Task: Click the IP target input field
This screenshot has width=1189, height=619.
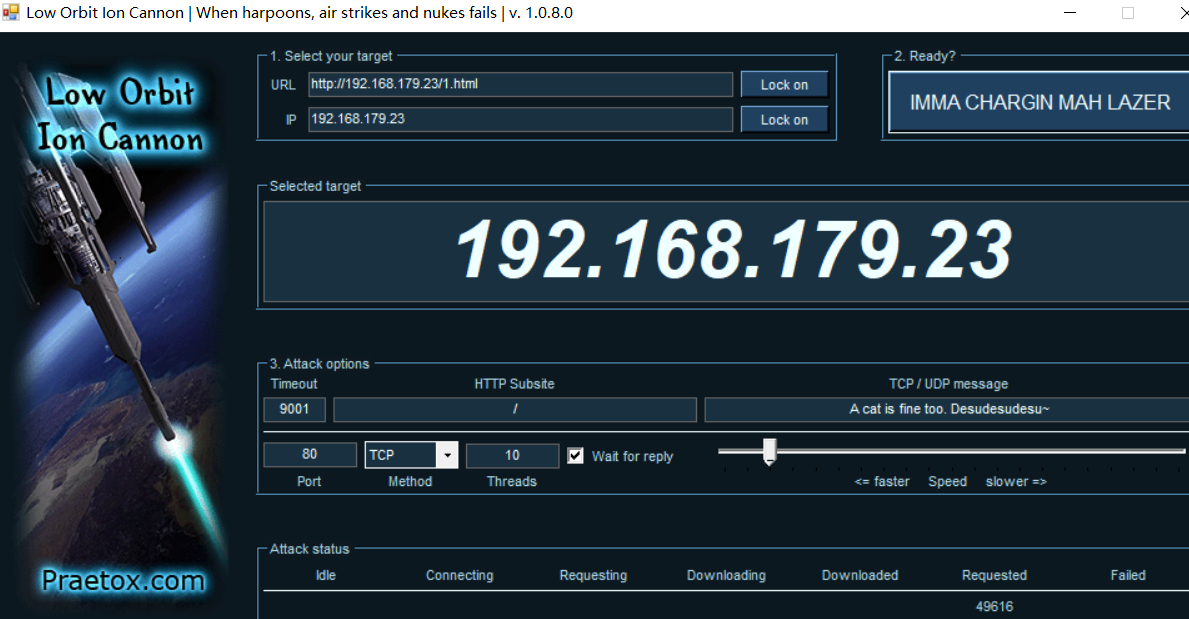Action: point(520,119)
